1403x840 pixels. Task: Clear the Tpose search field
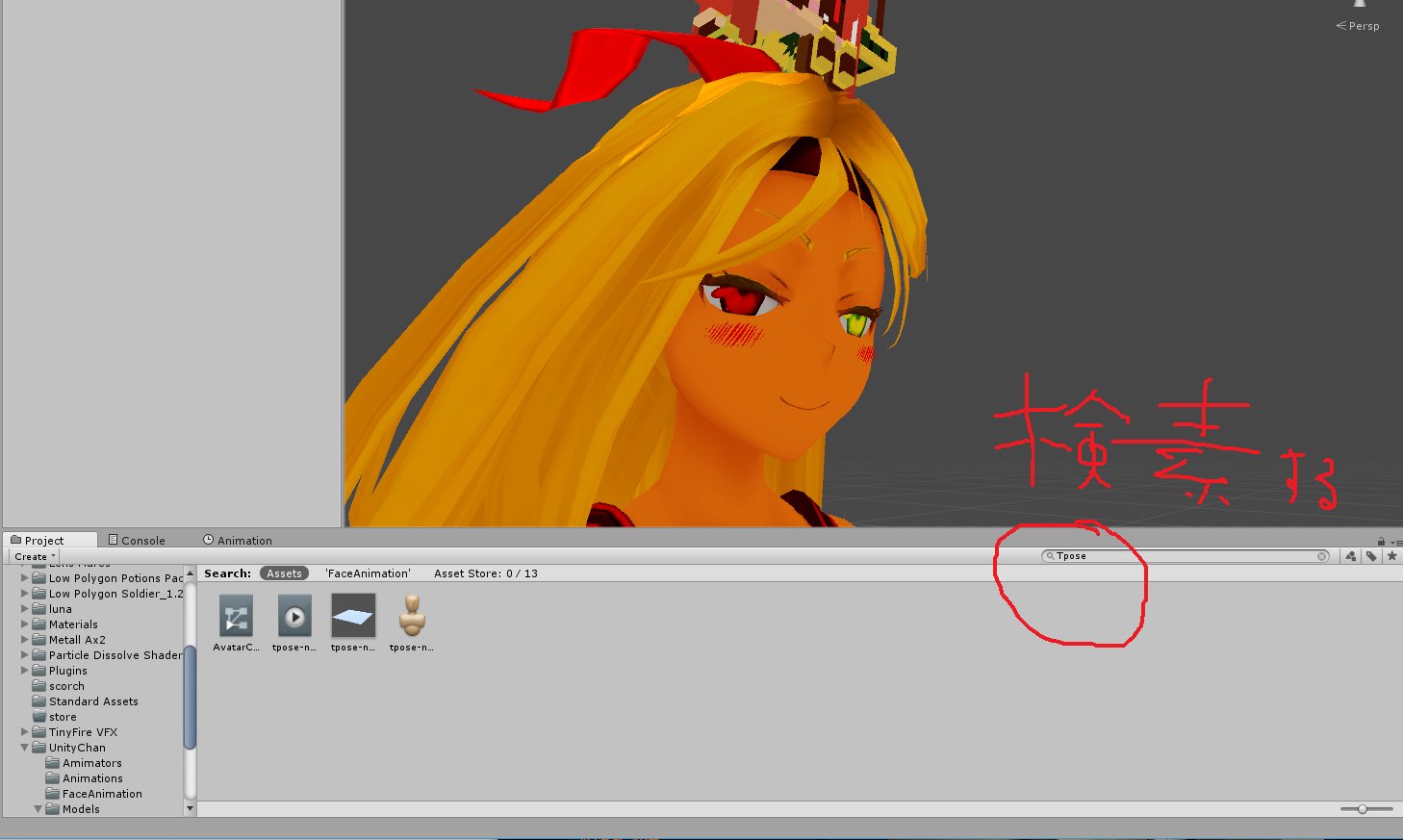[x=1322, y=556]
